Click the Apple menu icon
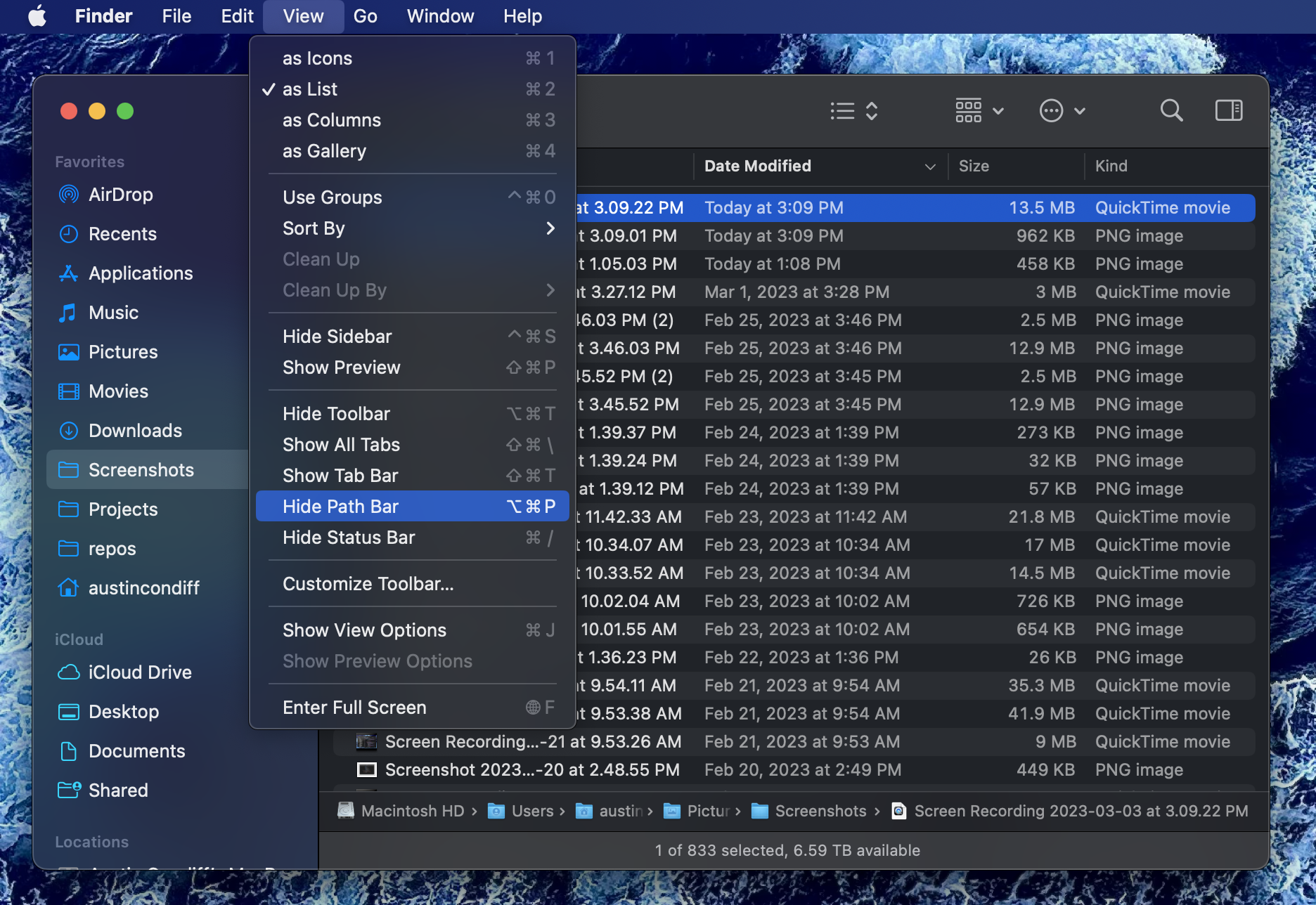Screen dimensions: 1316x905 point(37,15)
